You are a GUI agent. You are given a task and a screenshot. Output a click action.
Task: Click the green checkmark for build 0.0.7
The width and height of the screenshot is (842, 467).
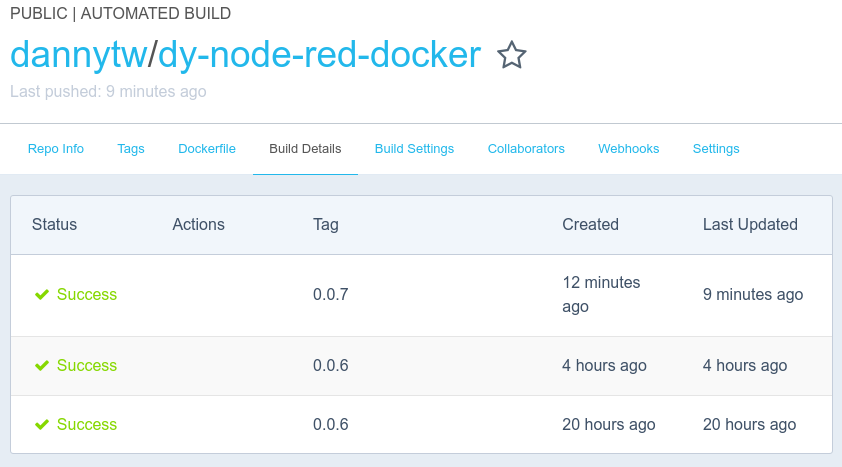pyautogui.click(x=42, y=295)
